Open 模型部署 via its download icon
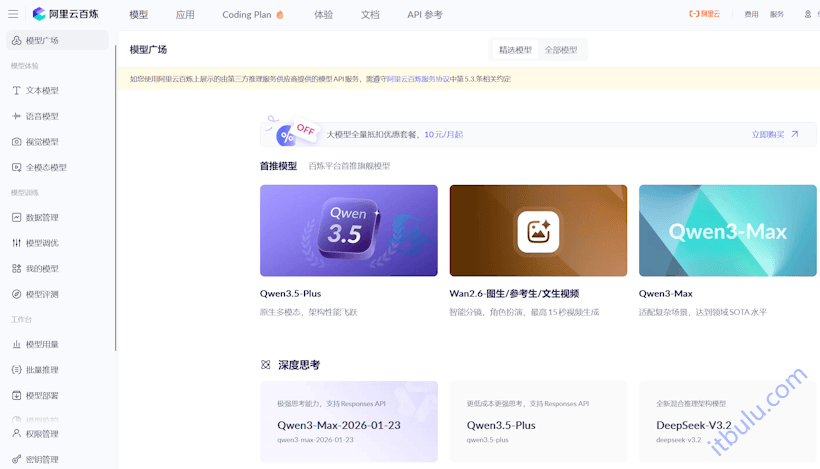Screen dimensions: 820x469 tap(17, 396)
